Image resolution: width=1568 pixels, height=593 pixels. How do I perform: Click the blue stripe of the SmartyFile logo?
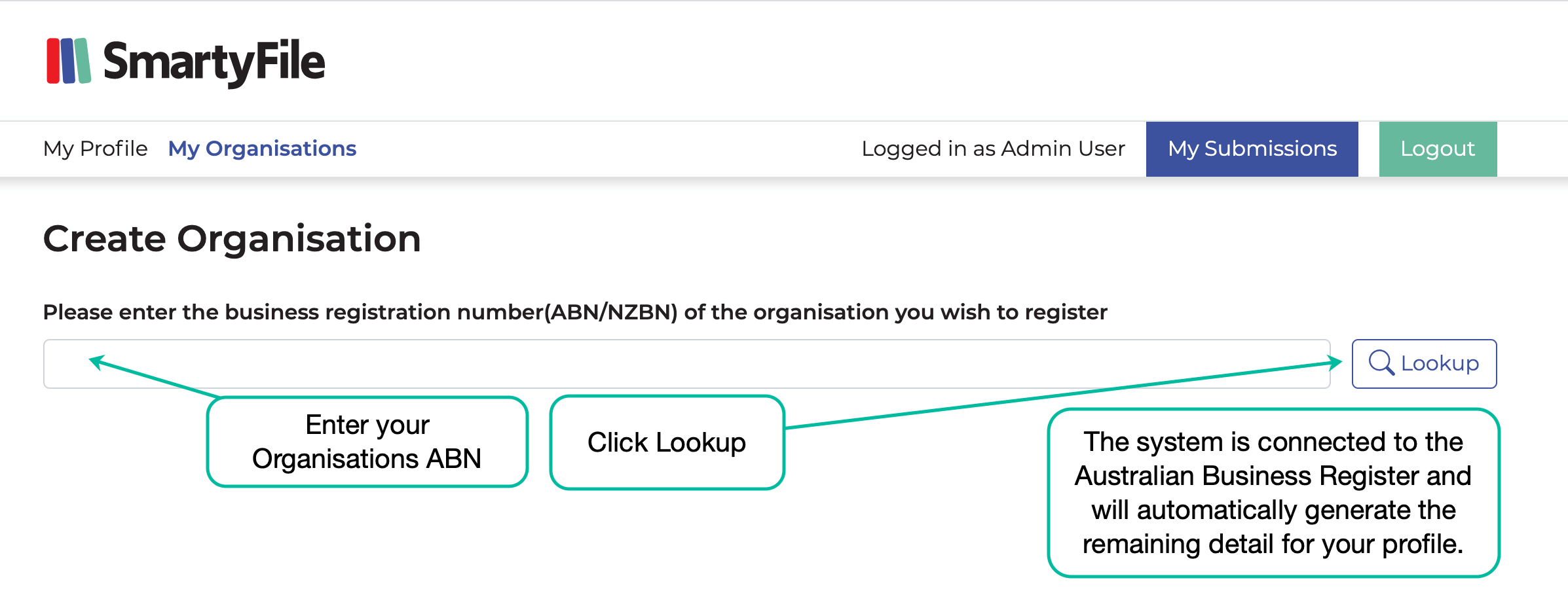pyautogui.click(x=67, y=62)
